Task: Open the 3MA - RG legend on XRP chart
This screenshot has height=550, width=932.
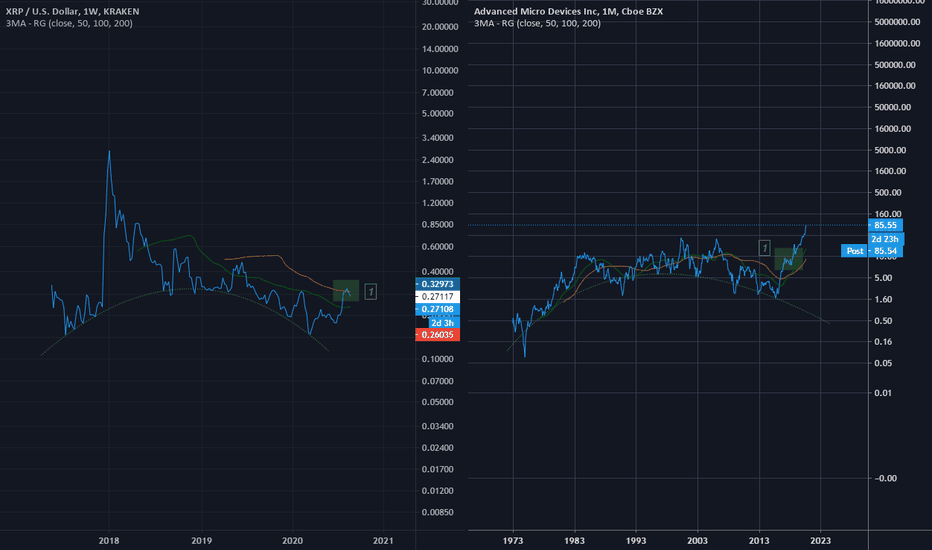Action: click(x=69, y=23)
